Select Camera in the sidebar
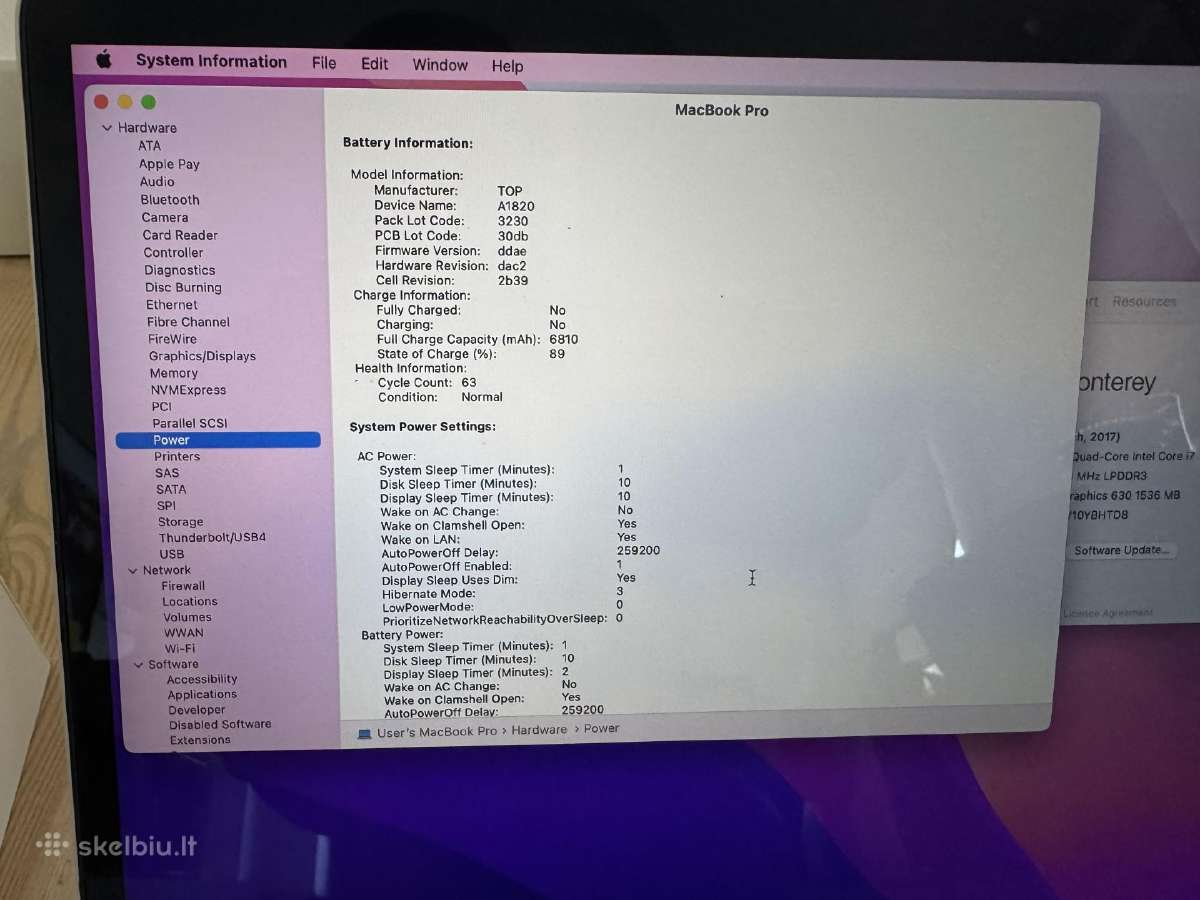1200x900 pixels. 165,218
